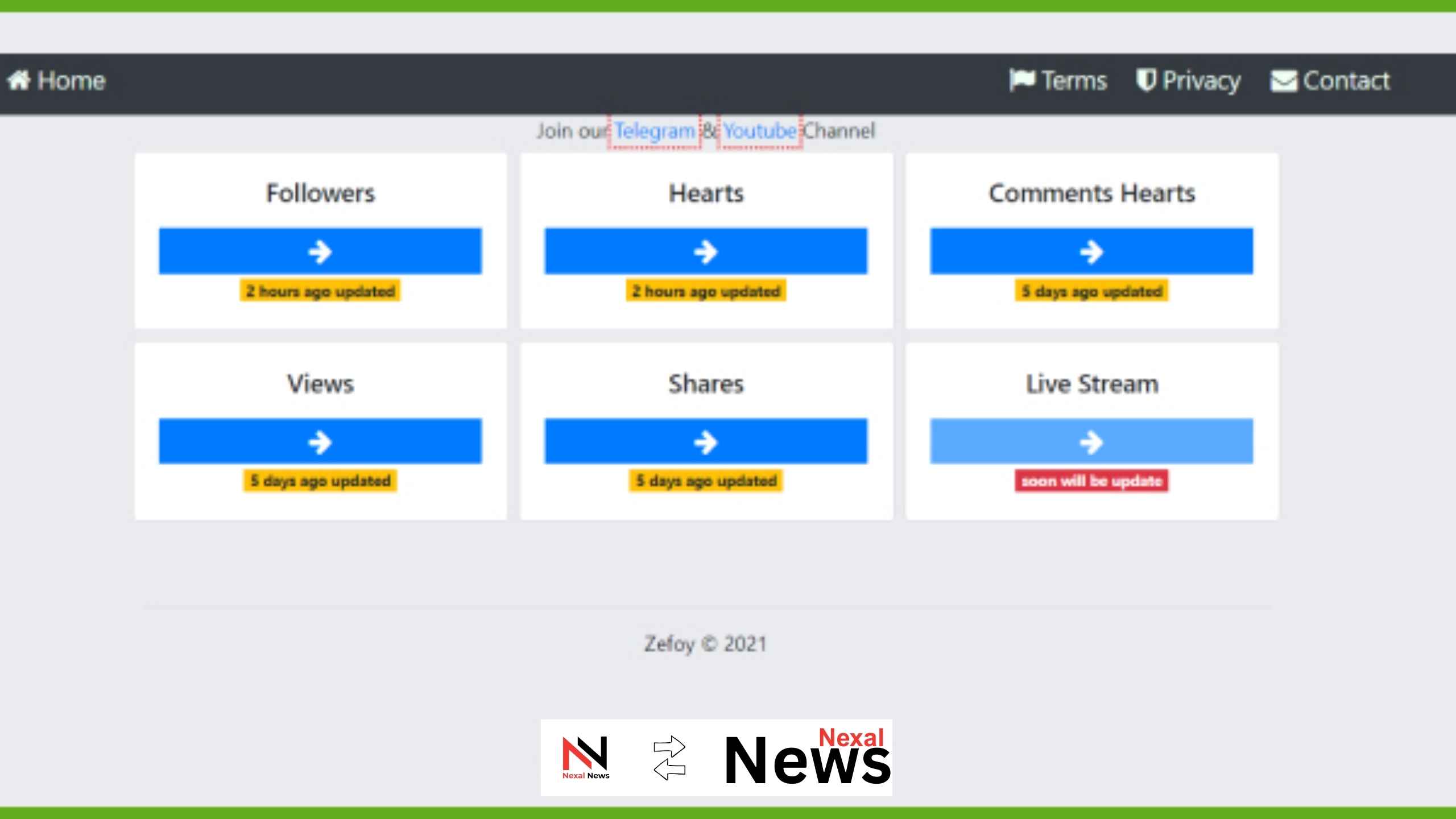This screenshot has width=1456, height=819.
Task: Click the arrow icon on Live Stream card
Action: (1091, 441)
